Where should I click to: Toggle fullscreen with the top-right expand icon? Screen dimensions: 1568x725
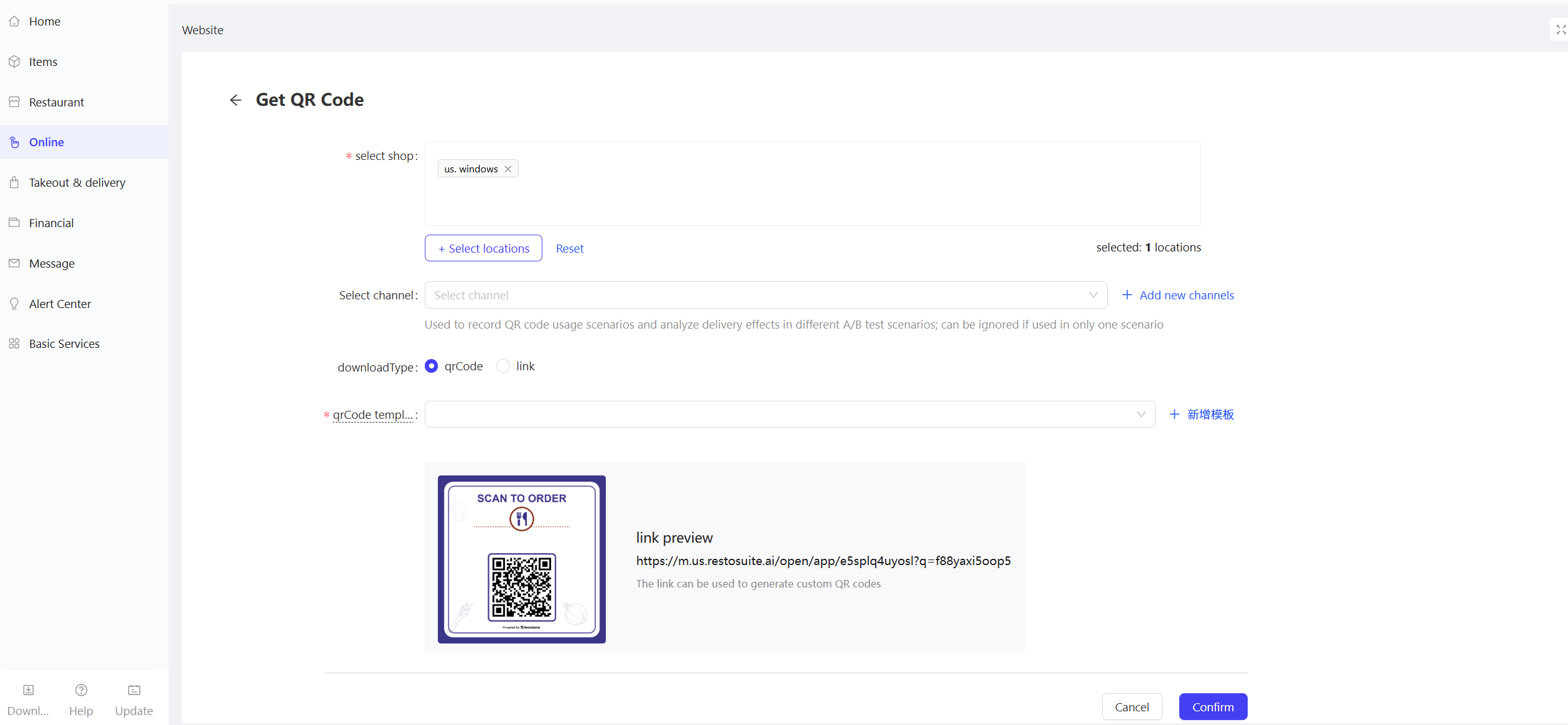[1561, 30]
